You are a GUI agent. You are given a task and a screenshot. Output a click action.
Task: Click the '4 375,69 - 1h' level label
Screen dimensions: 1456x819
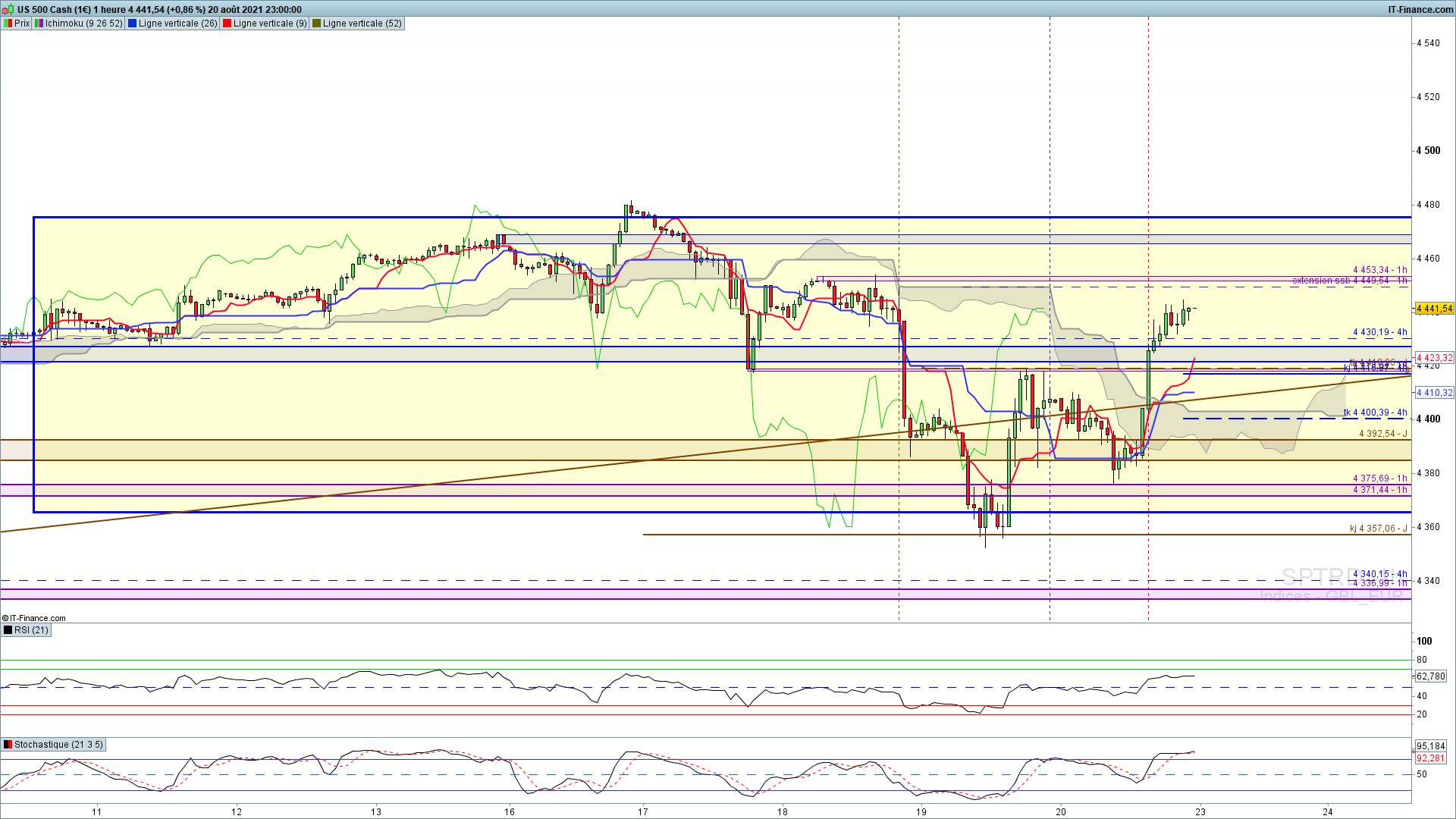coord(1380,479)
